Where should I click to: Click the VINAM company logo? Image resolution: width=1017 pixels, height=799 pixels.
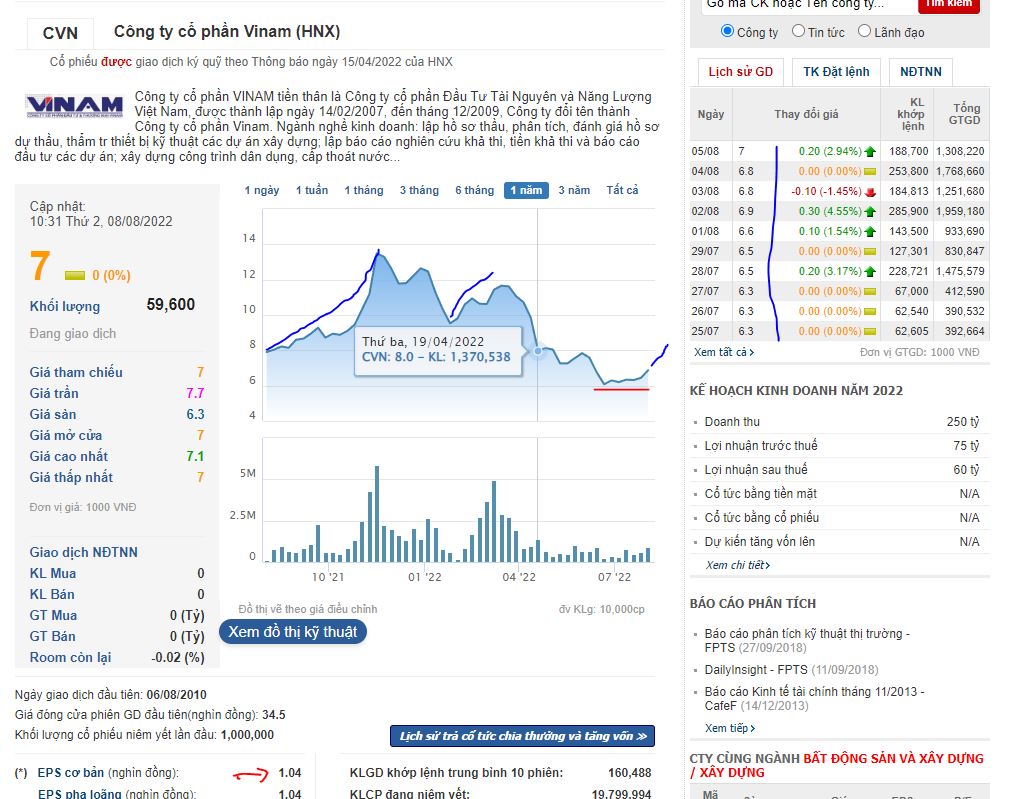click(75, 106)
